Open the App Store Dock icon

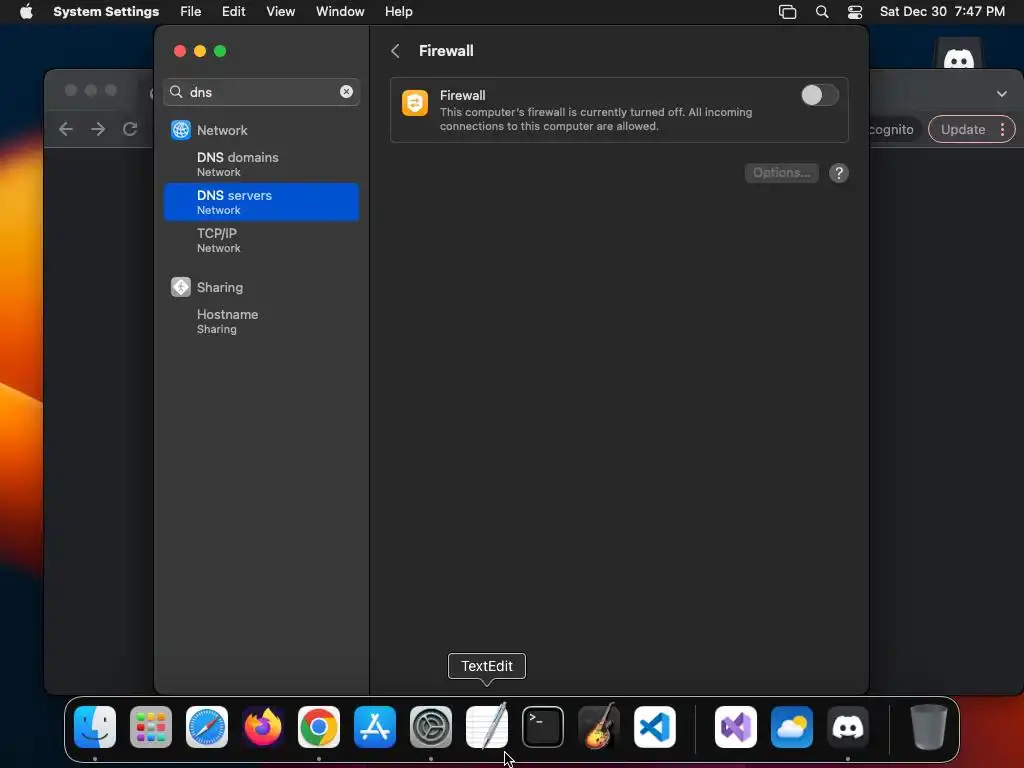(x=375, y=727)
